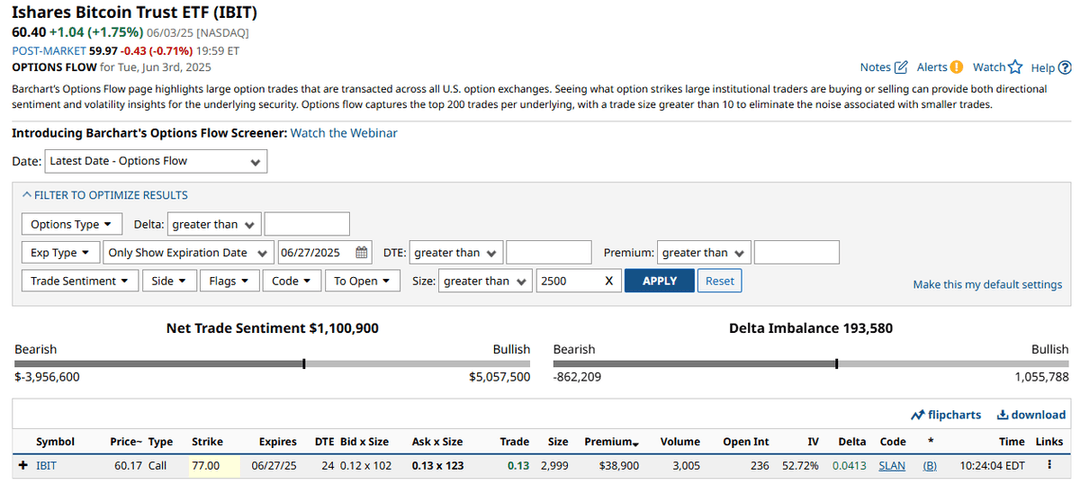1080x483 pixels.
Task: Open the DTE comparison dropdown
Action: 456,252
